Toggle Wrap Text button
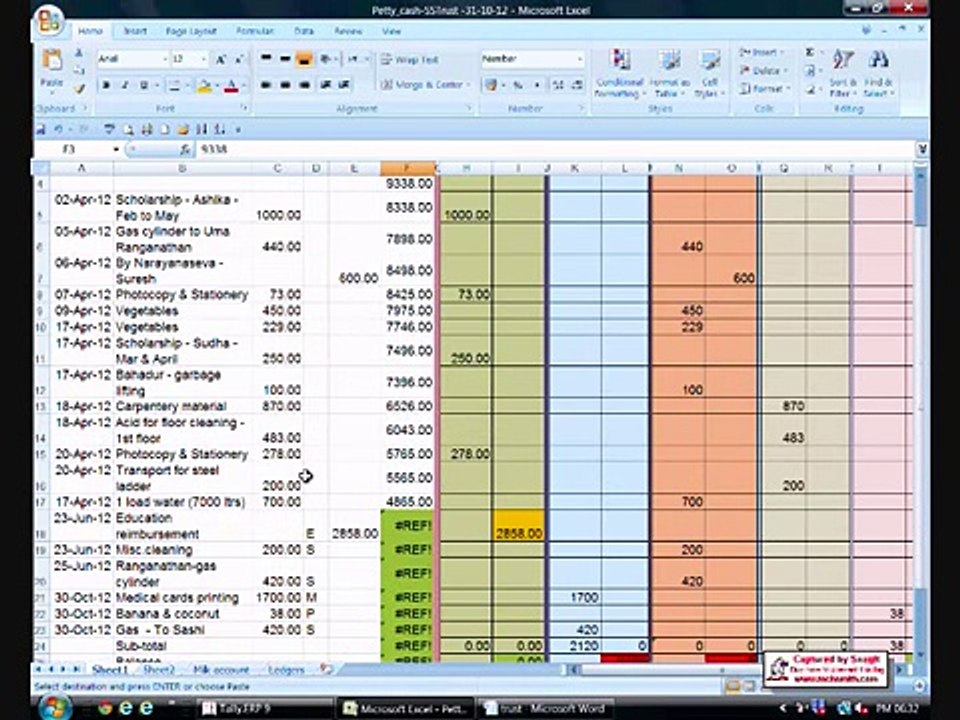Viewport: 960px width, 720px height. click(409, 59)
